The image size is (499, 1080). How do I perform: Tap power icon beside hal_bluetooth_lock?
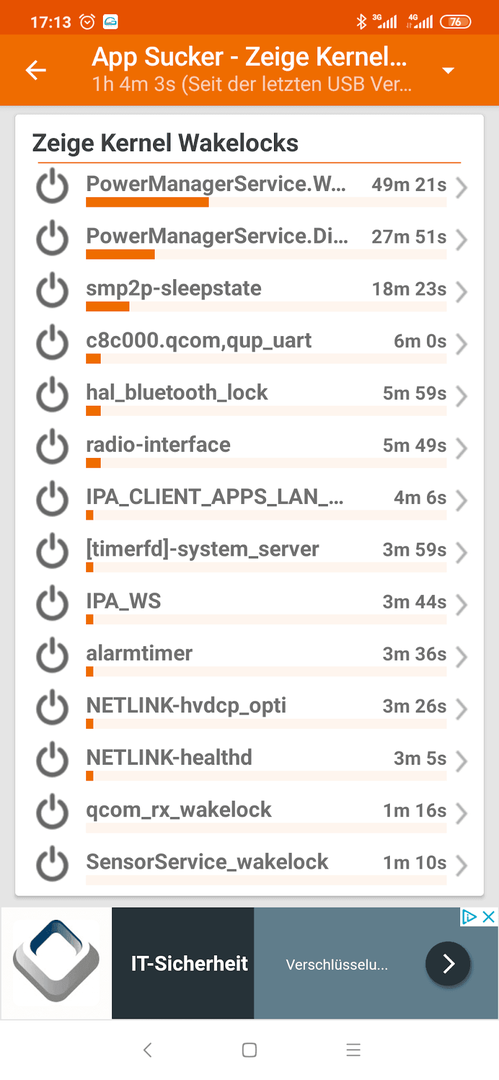tap(52, 395)
